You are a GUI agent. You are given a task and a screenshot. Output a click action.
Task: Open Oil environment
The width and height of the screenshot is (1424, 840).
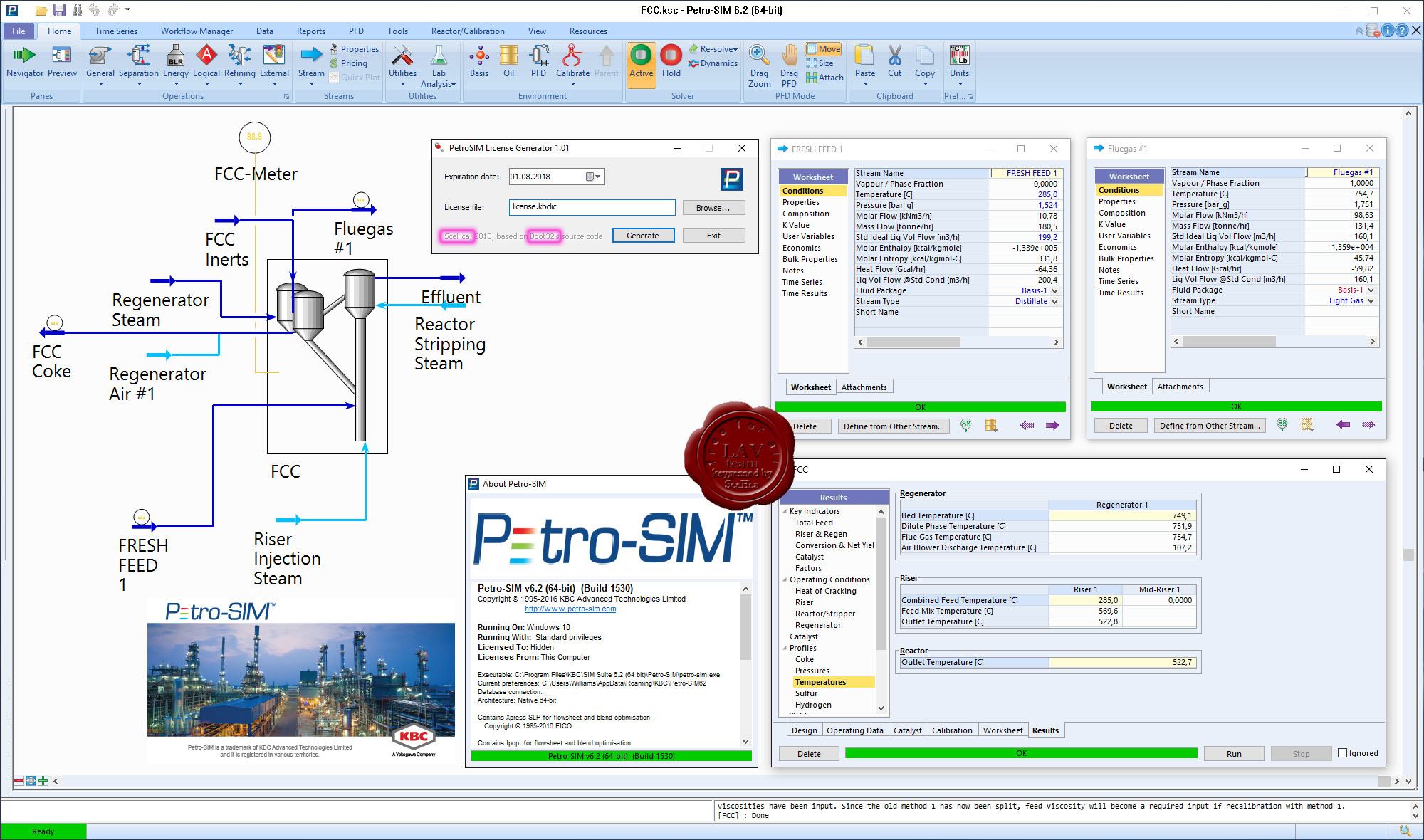point(509,61)
